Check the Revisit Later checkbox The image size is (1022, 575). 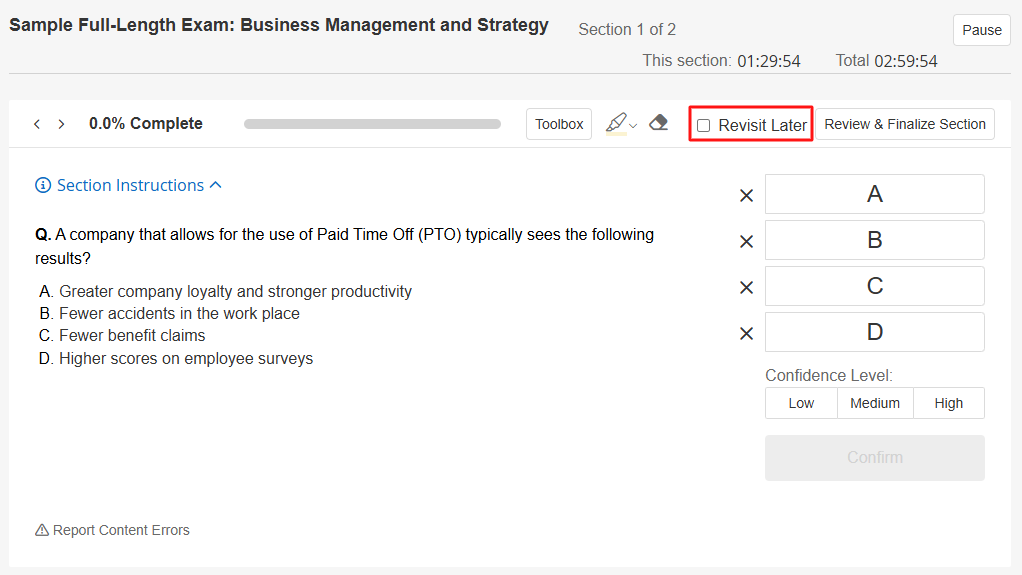704,125
